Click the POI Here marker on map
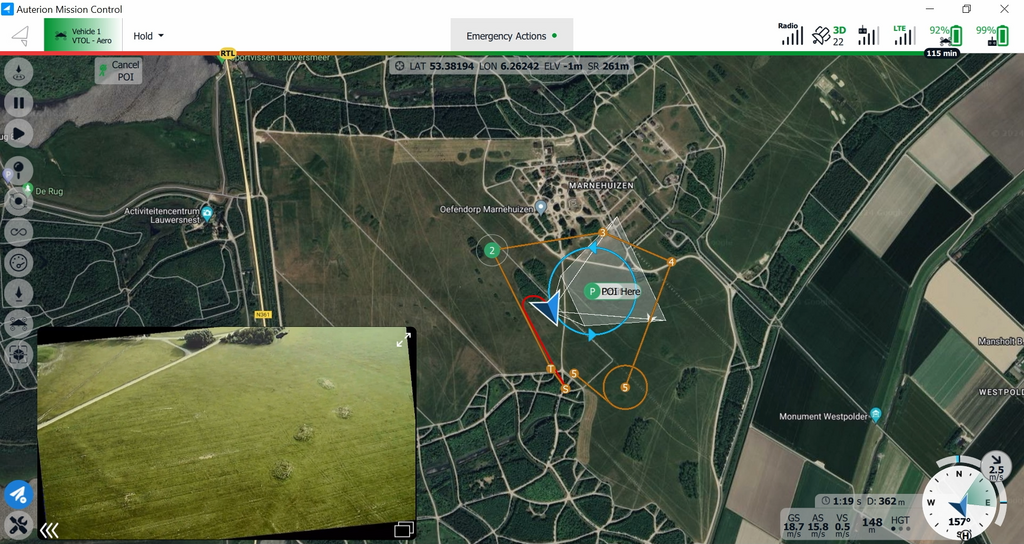The height and width of the screenshot is (544, 1024). tap(612, 291)
